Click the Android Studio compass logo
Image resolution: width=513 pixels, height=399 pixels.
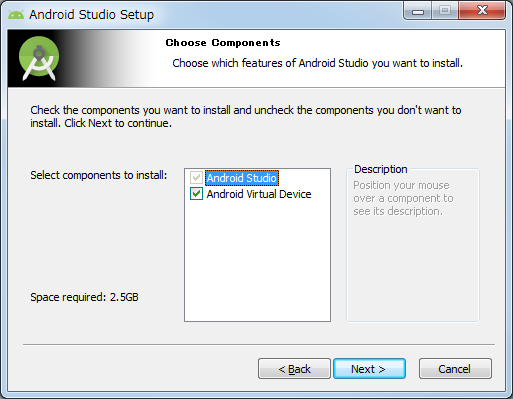39,58
